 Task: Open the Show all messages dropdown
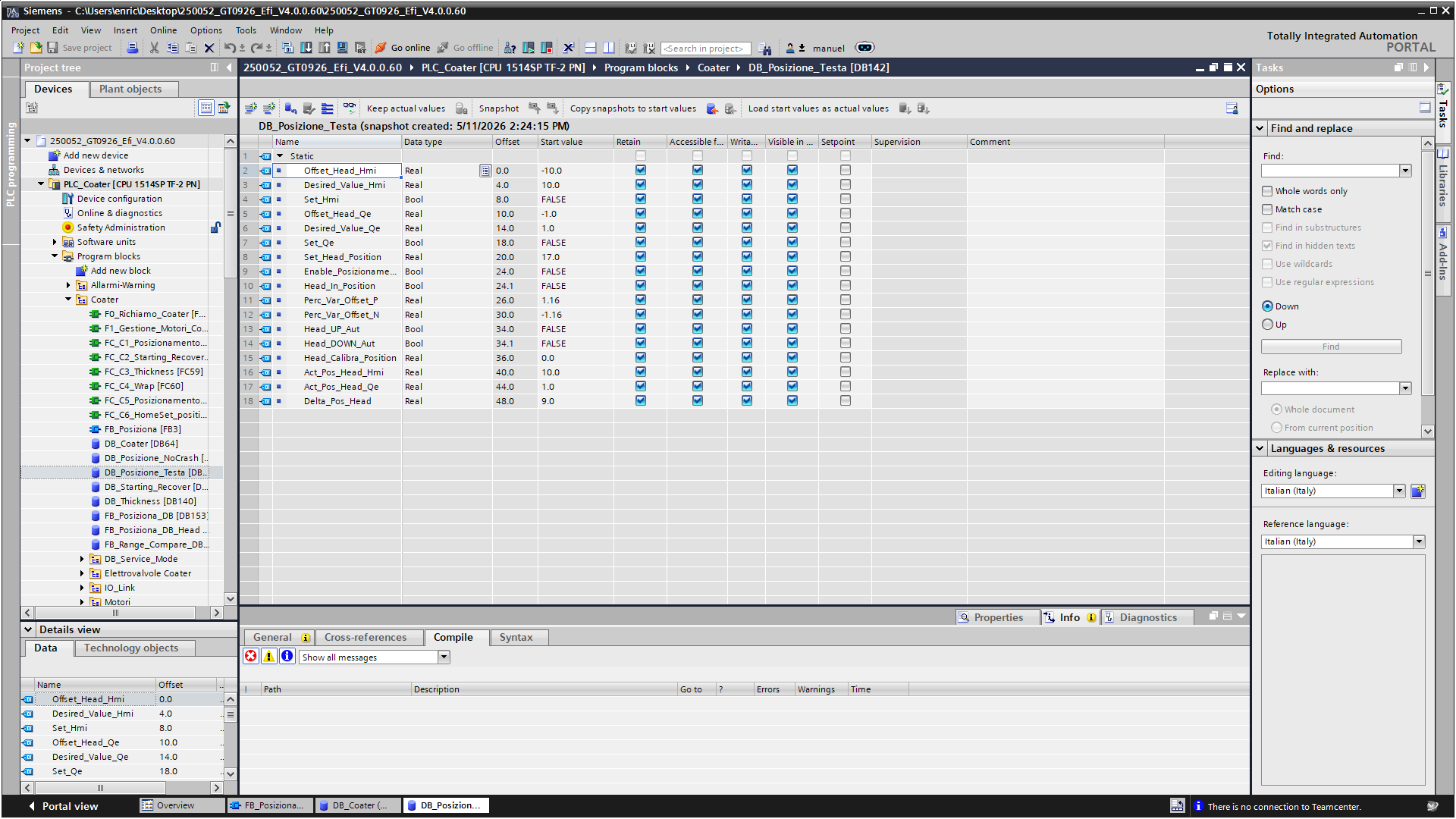[x=444, y=657]
